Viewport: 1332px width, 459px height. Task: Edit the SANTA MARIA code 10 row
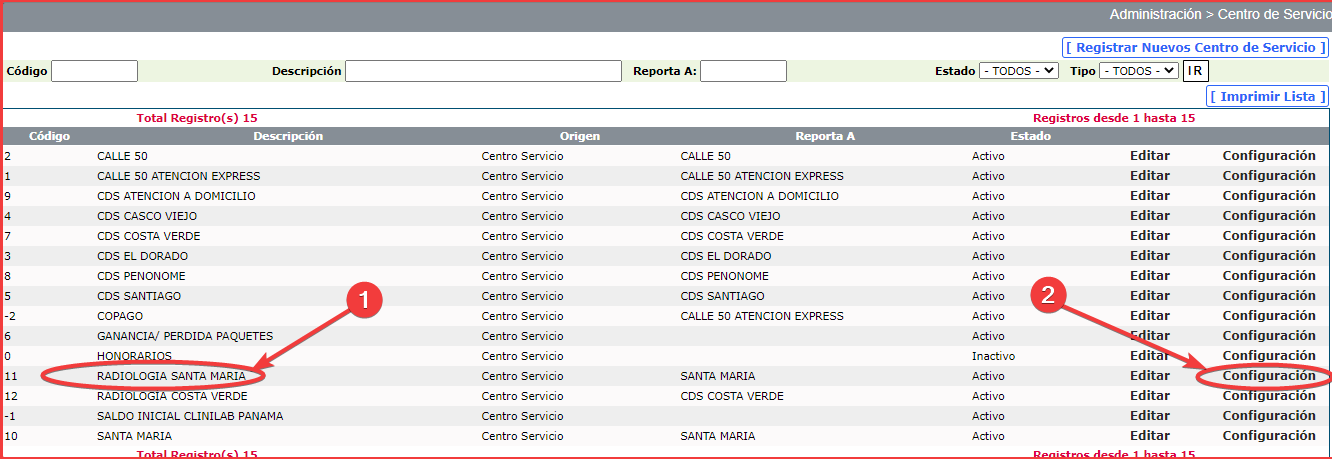(1150, 436)
